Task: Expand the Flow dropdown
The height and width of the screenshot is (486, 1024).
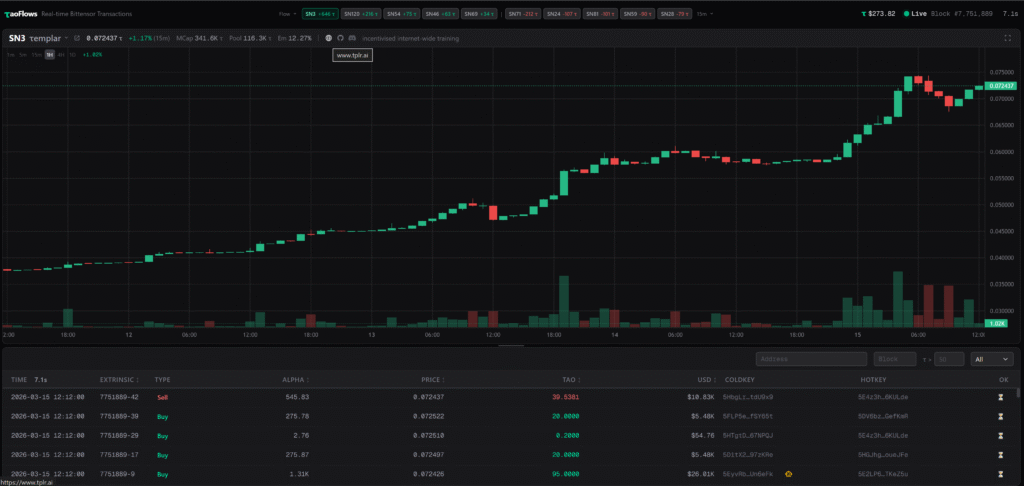Action: (x=287, y=14)
